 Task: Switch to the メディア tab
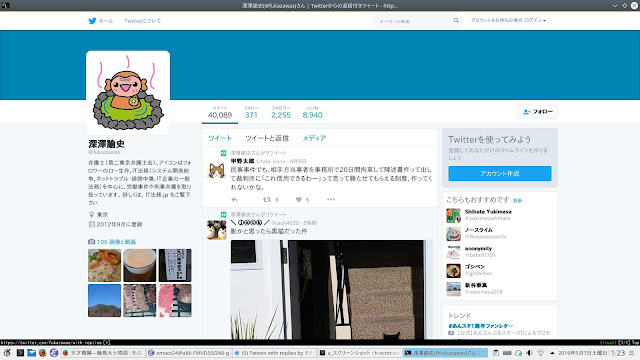point(314,138)
